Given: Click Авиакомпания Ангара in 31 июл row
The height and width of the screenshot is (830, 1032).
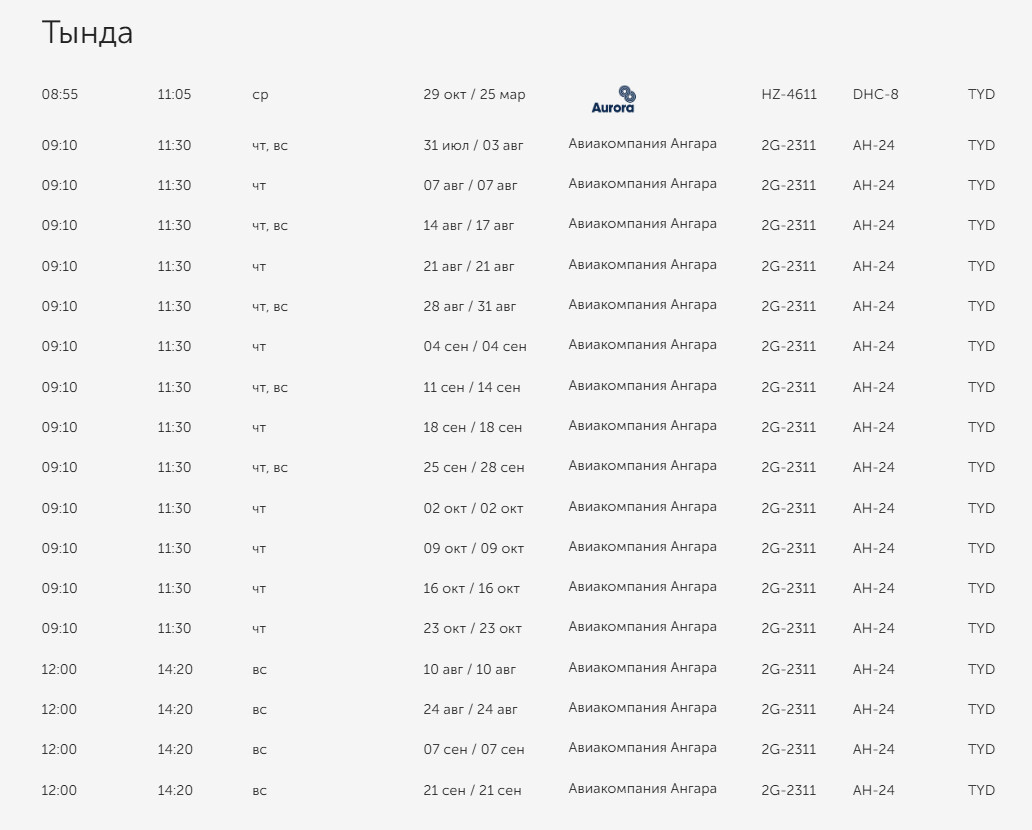Looking at the screenshot, I should [642, 143].
